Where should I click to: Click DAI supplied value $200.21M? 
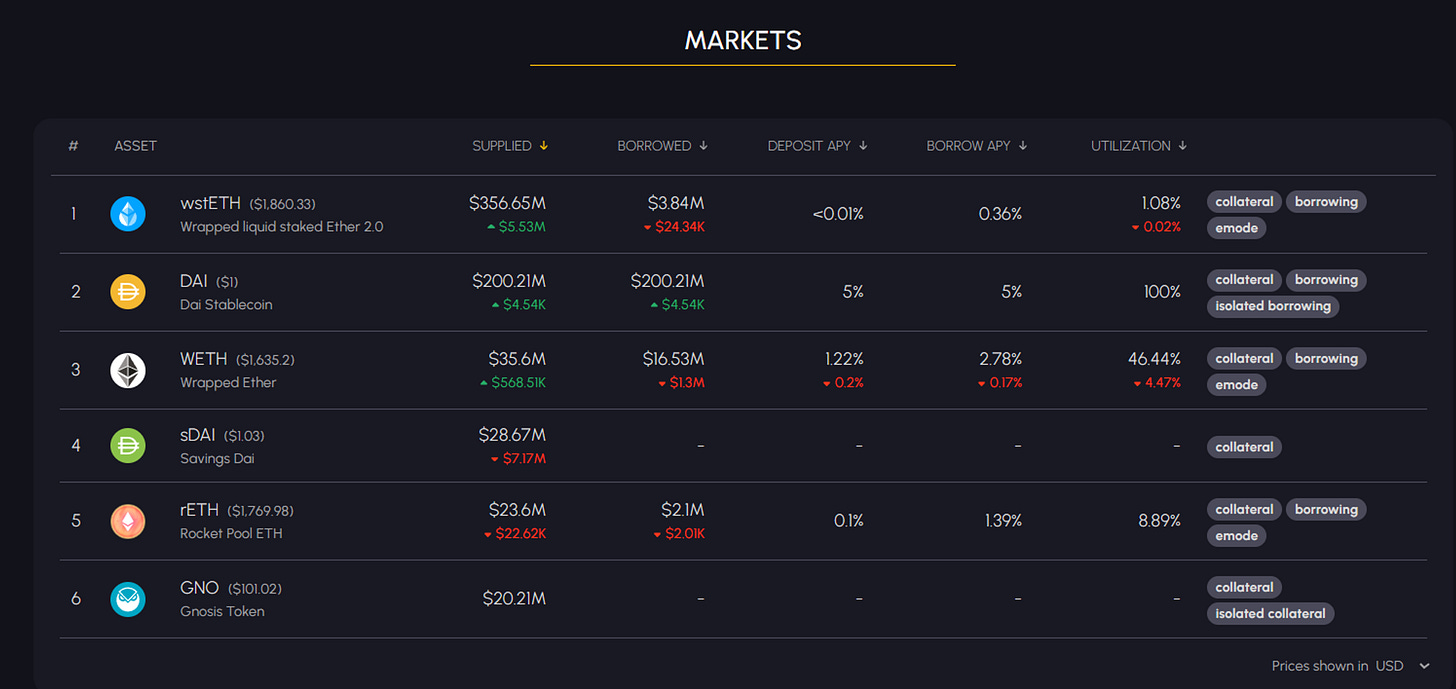(509, 281)
